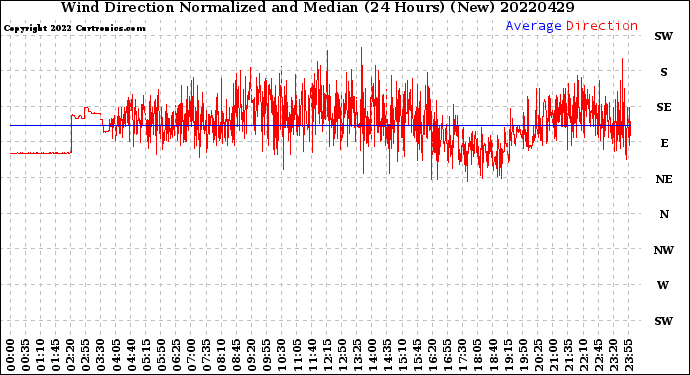This screenshot has width=690, height=375.
Task: Click the "13:25" time axis label
Action: pos(357,355)
